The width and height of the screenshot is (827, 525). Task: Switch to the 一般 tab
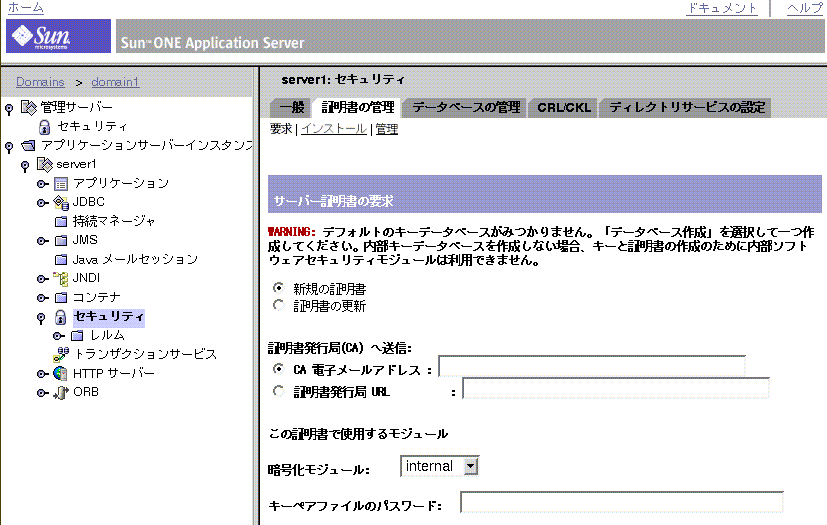coord(291,108)
